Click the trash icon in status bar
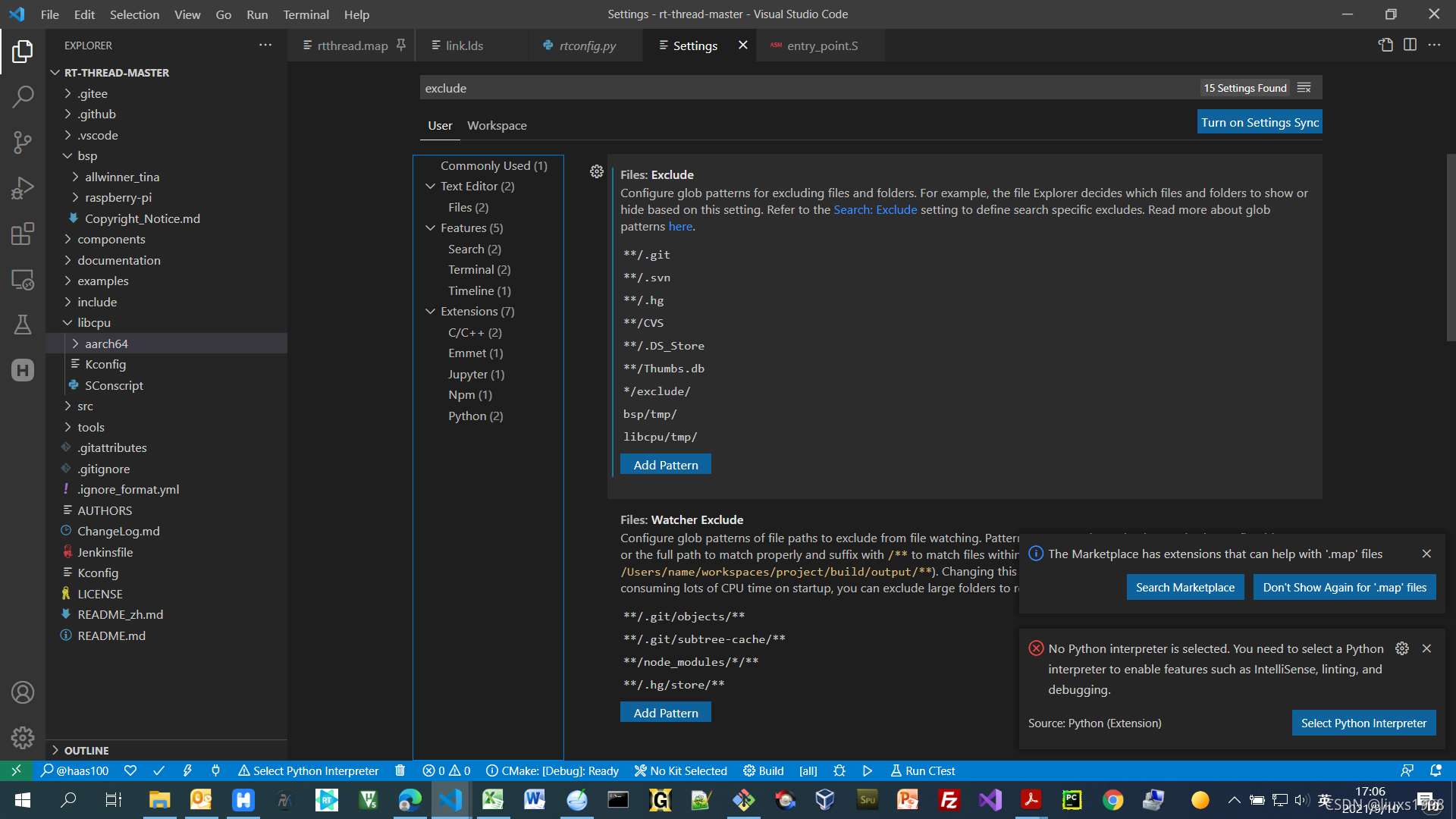1456x819 pixels. point(400,770)
